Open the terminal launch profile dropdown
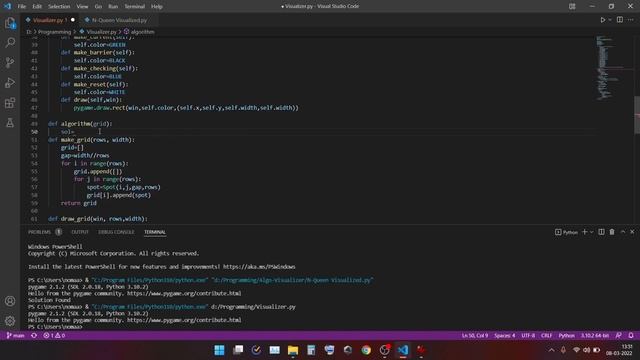The image size is (640, 360). coord(591,232)
